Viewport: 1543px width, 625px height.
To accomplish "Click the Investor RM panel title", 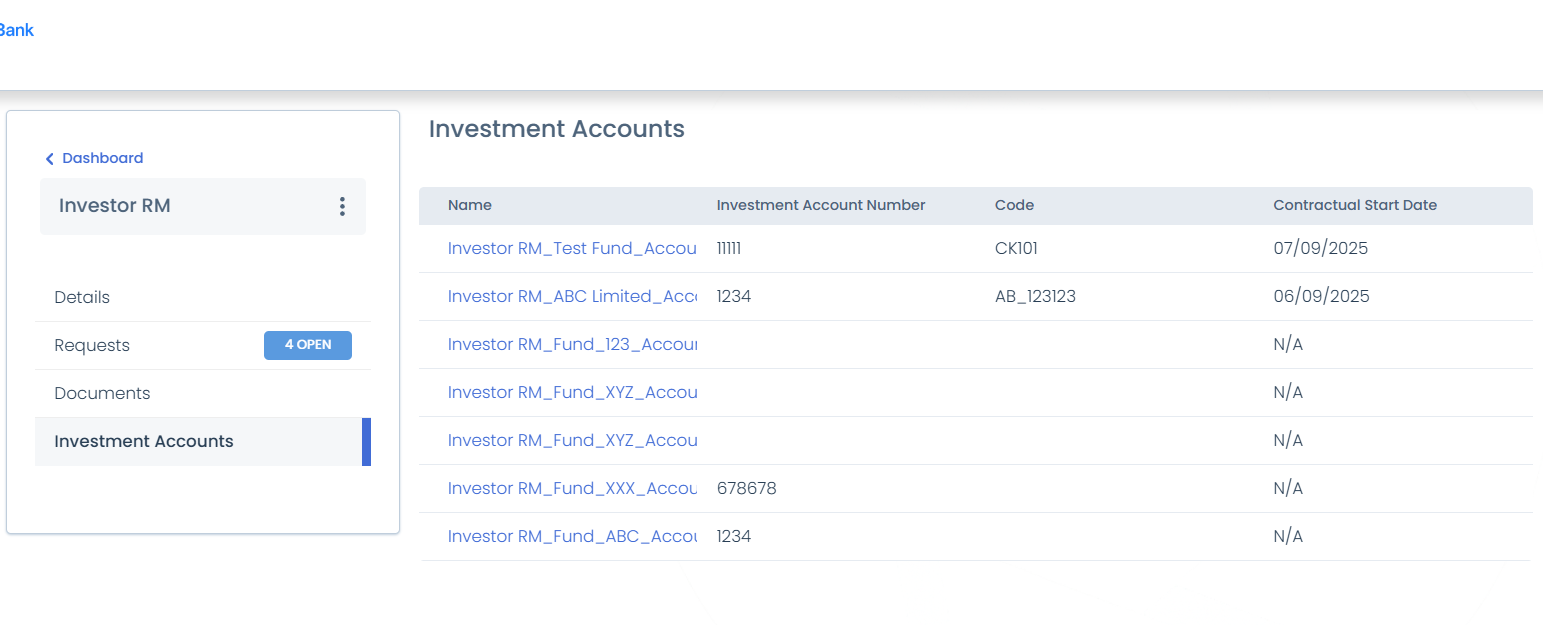I will pos(114,206).
